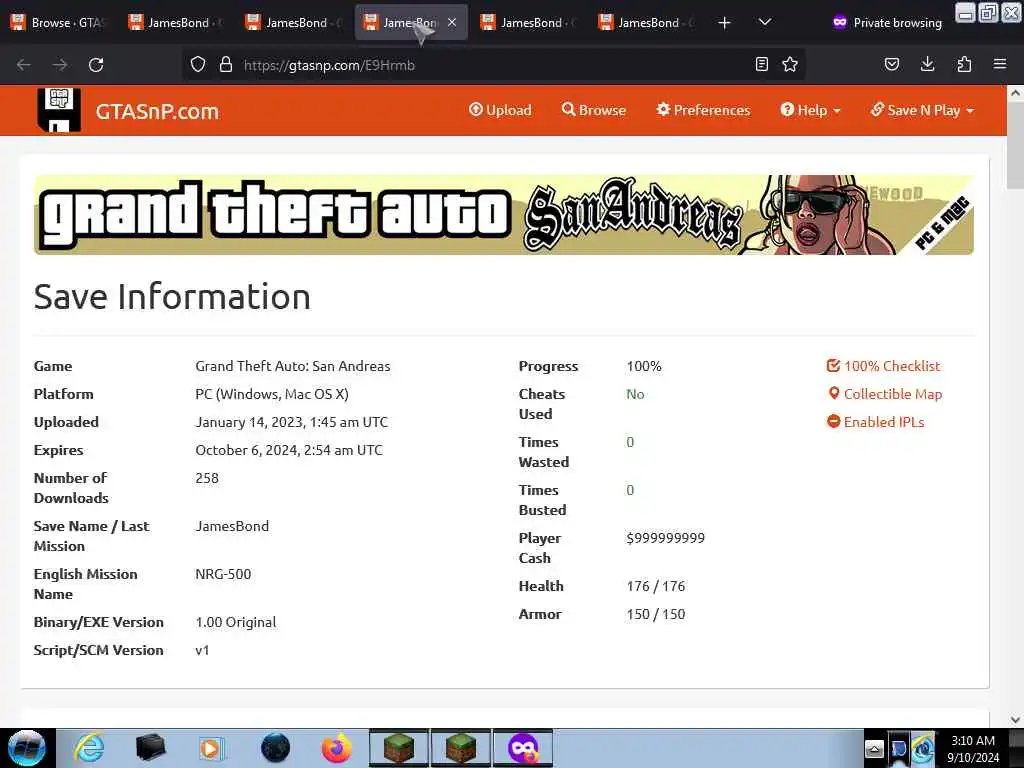Click the 176 / 176 health value
The image size is (1024, 768).
(656, 586)
